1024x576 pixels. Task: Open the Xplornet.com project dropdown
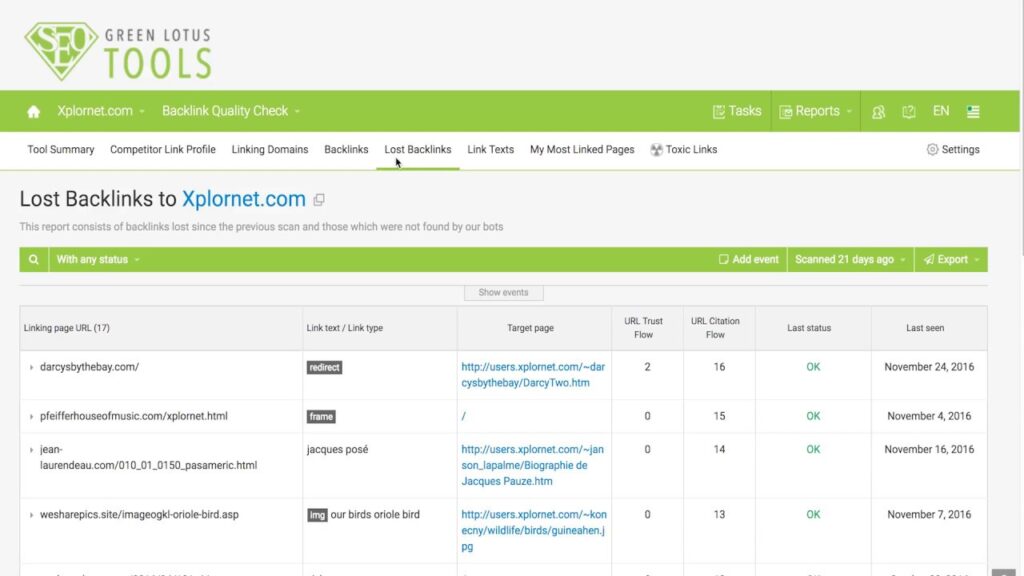[101, 111]
